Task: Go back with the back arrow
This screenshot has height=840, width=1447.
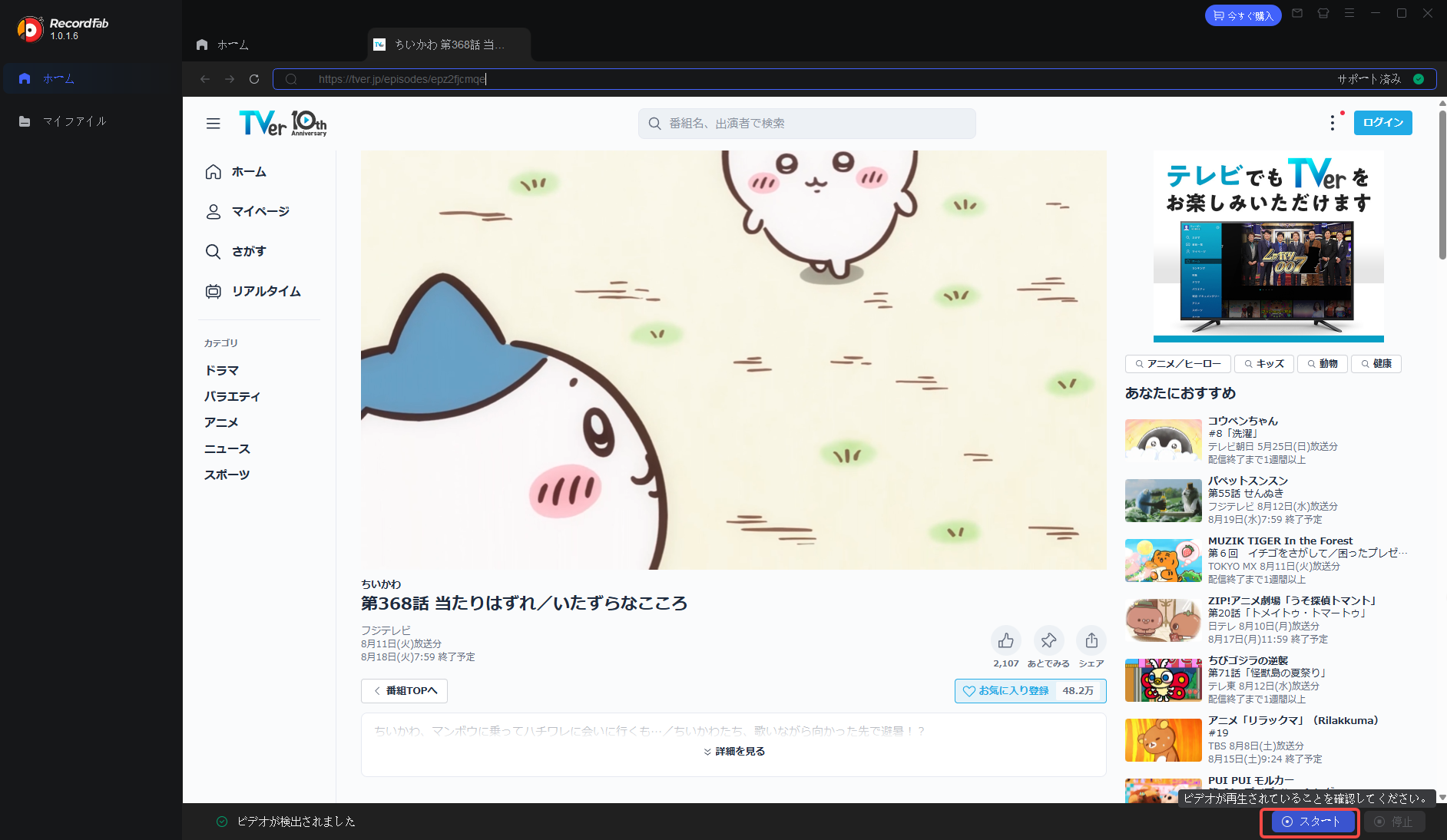Action: [205, 79]
